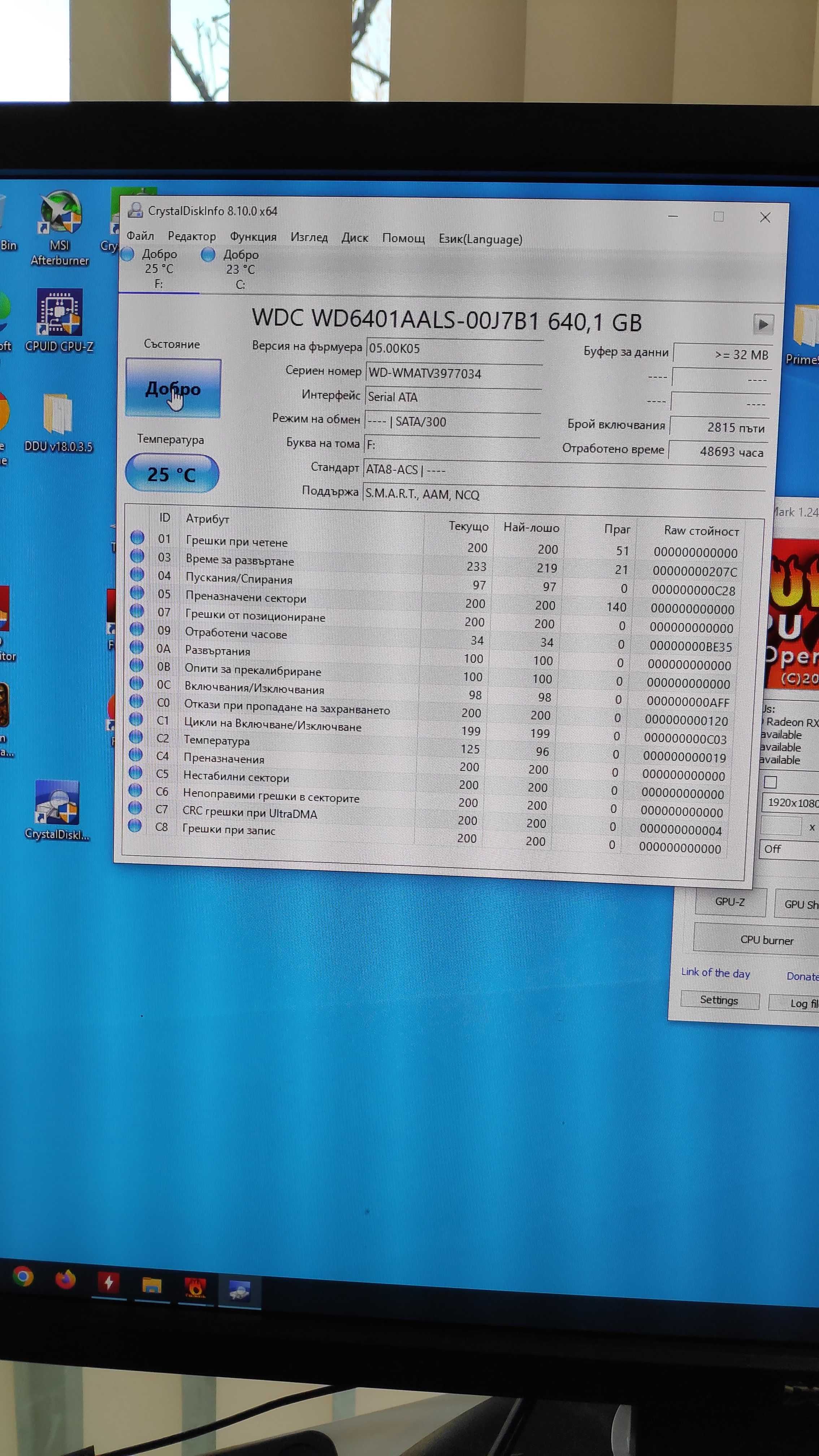Open the Функция menu
Viewport: 819px width, 1456px height.
point(253,237)
